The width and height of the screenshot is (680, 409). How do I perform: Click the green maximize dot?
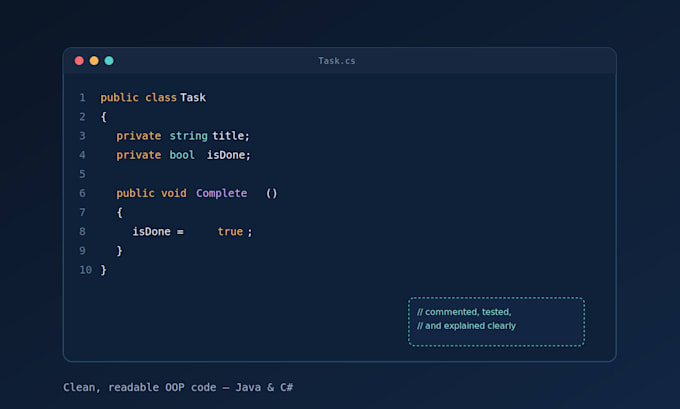(109, 61)
